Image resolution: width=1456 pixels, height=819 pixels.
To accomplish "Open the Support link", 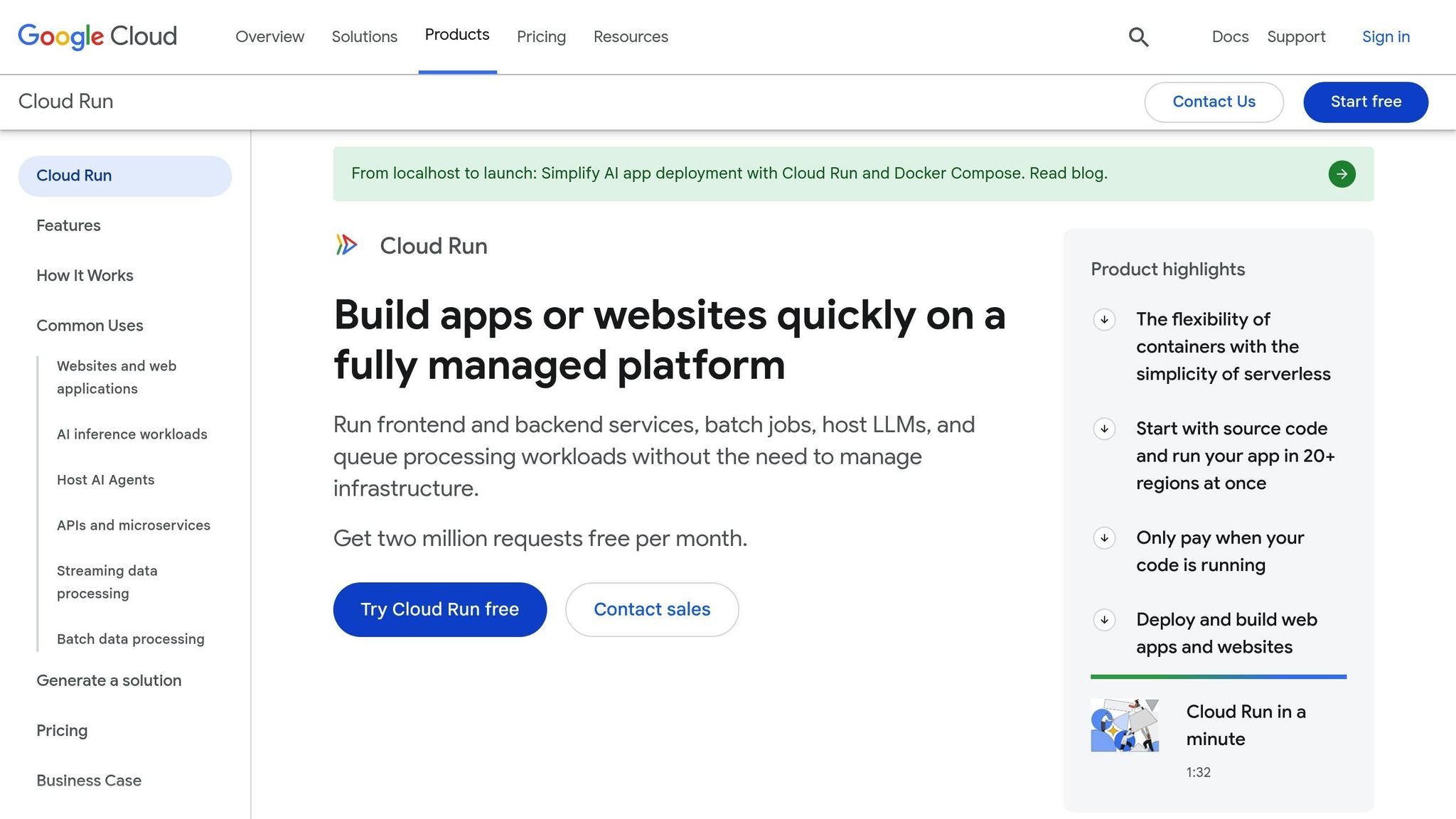I will [x=1296, y=37].
